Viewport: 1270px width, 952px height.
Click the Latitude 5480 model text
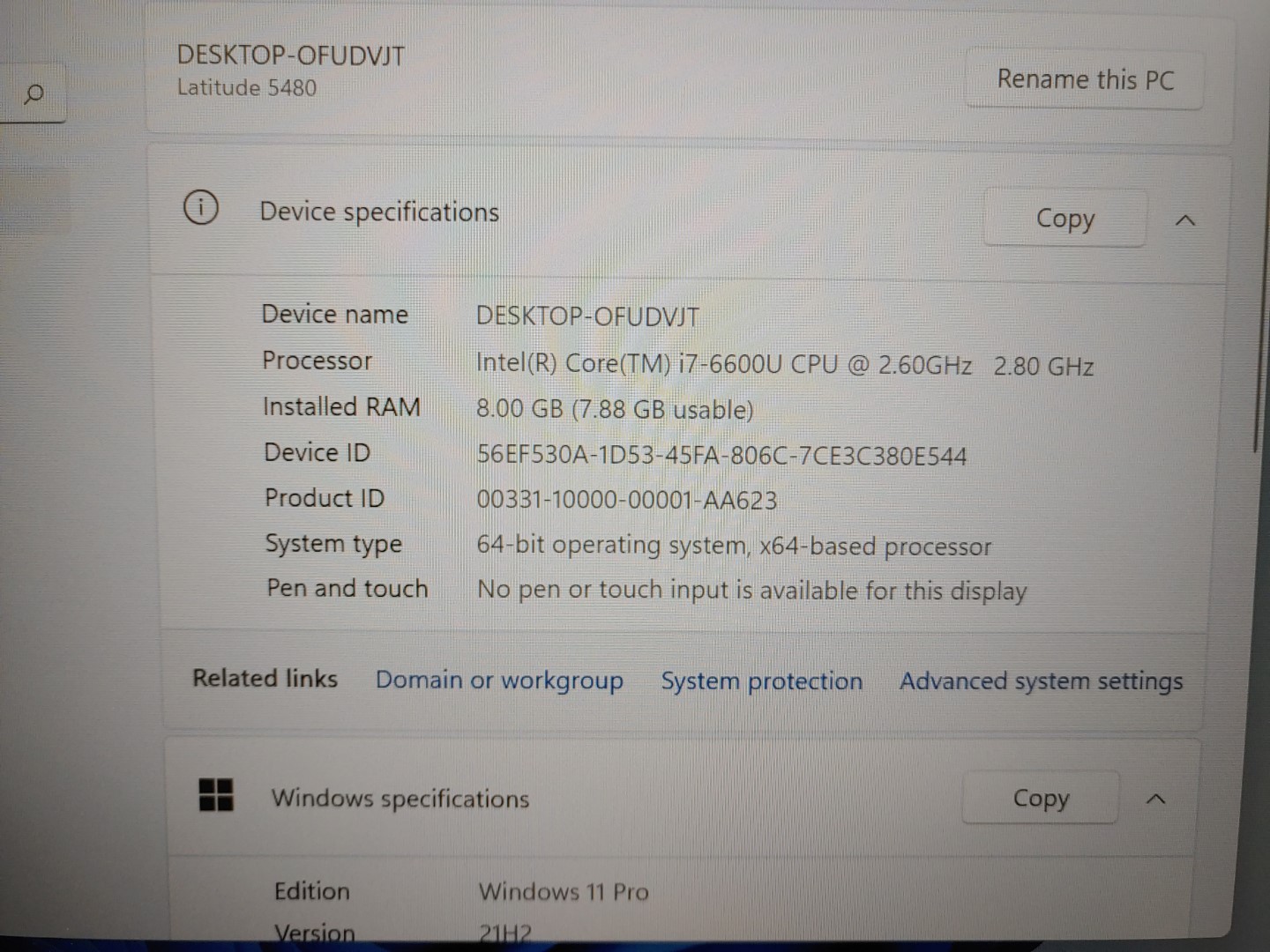pyautogui.click(x=246, y=87)
